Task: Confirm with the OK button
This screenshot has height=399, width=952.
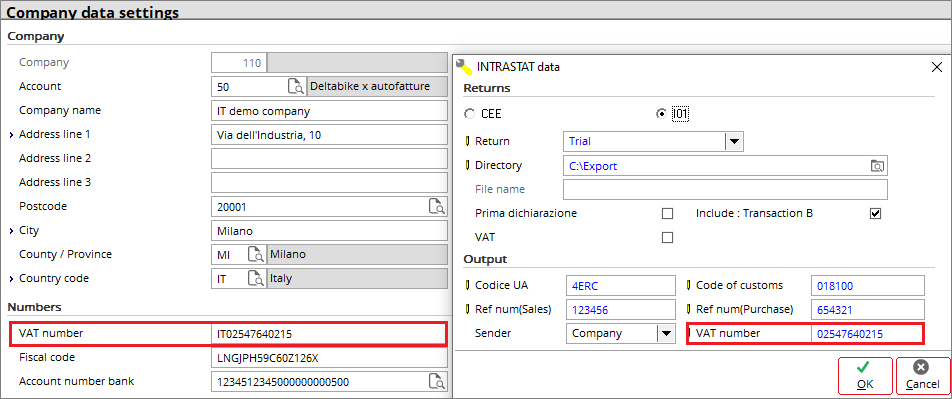Action: 865,375
